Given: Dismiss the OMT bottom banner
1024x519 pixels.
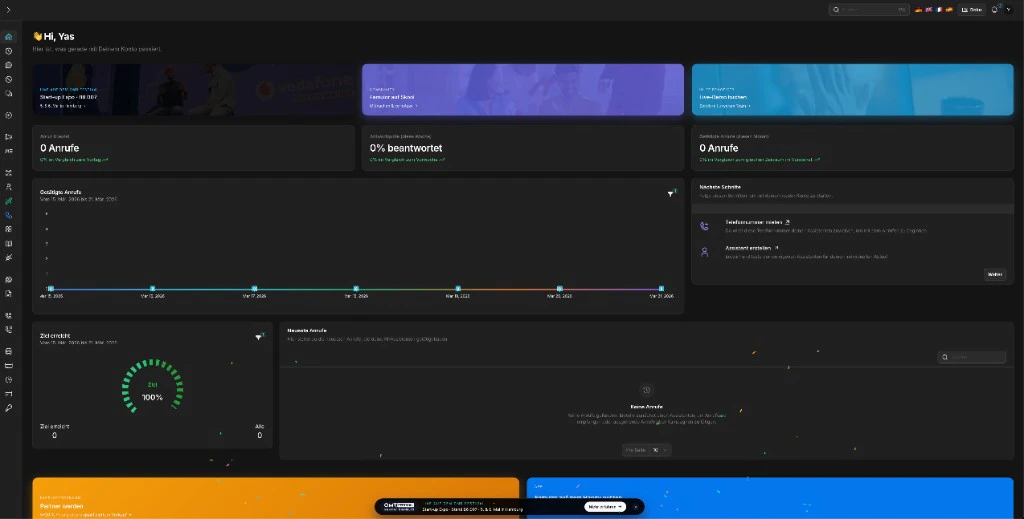Looking at the screenshot, I should 635,507.
